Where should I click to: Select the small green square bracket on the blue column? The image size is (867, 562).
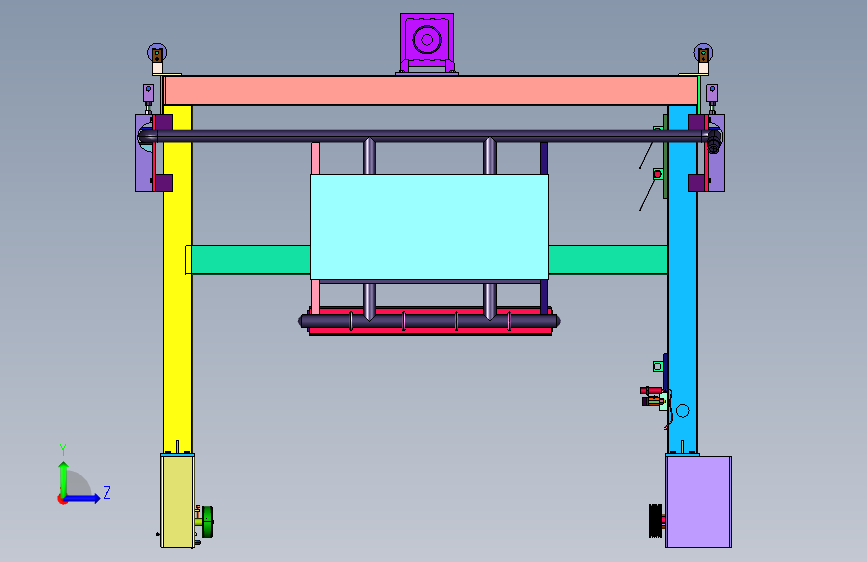(x=657, y=366)
